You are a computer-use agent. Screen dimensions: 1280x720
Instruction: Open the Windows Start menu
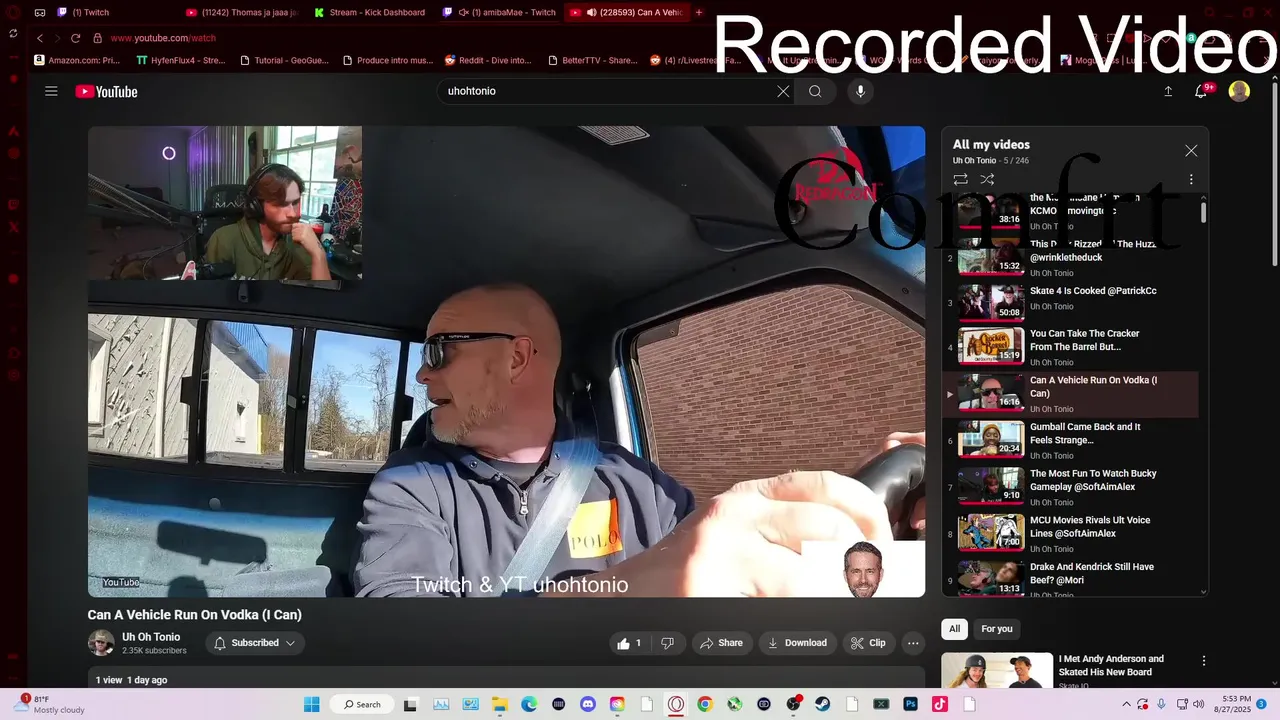(311, 704)
